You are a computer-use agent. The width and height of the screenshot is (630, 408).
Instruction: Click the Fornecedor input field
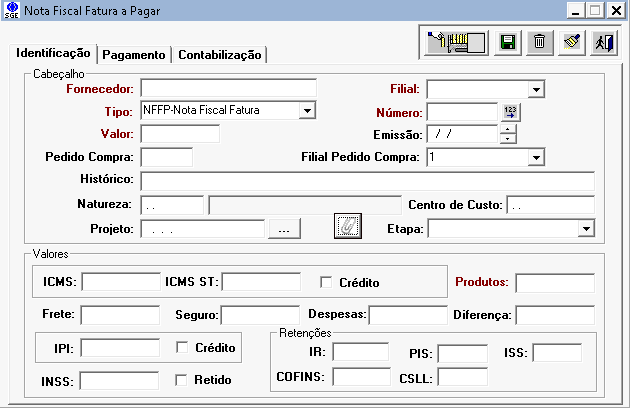coord(228,89)
